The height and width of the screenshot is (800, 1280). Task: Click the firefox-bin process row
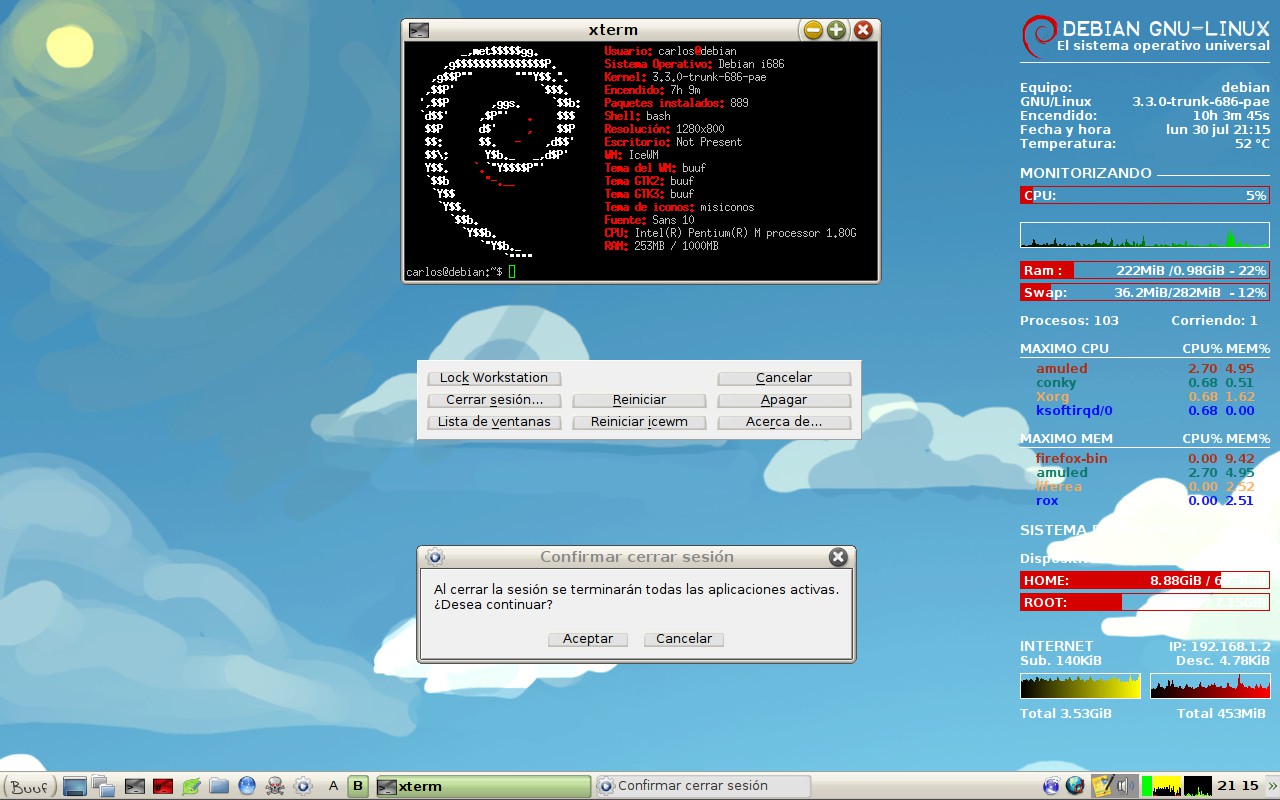(x=1145, y=459)
